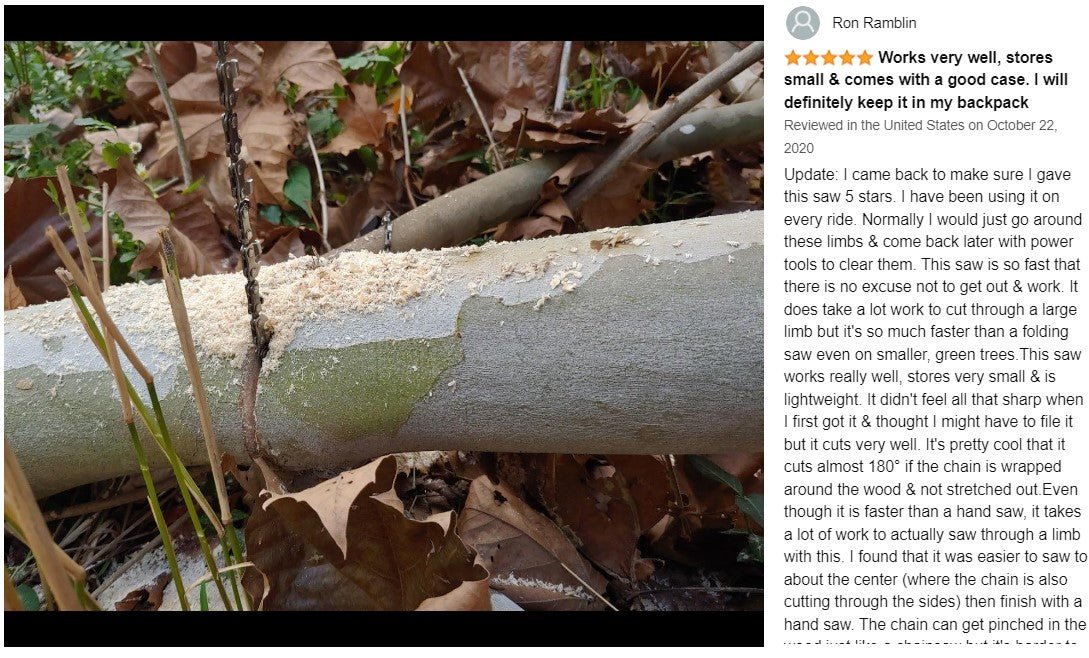Click the black bar above the photo
Image resolution: width=1089 pixels, height=658 pixels.
[383, 23]
